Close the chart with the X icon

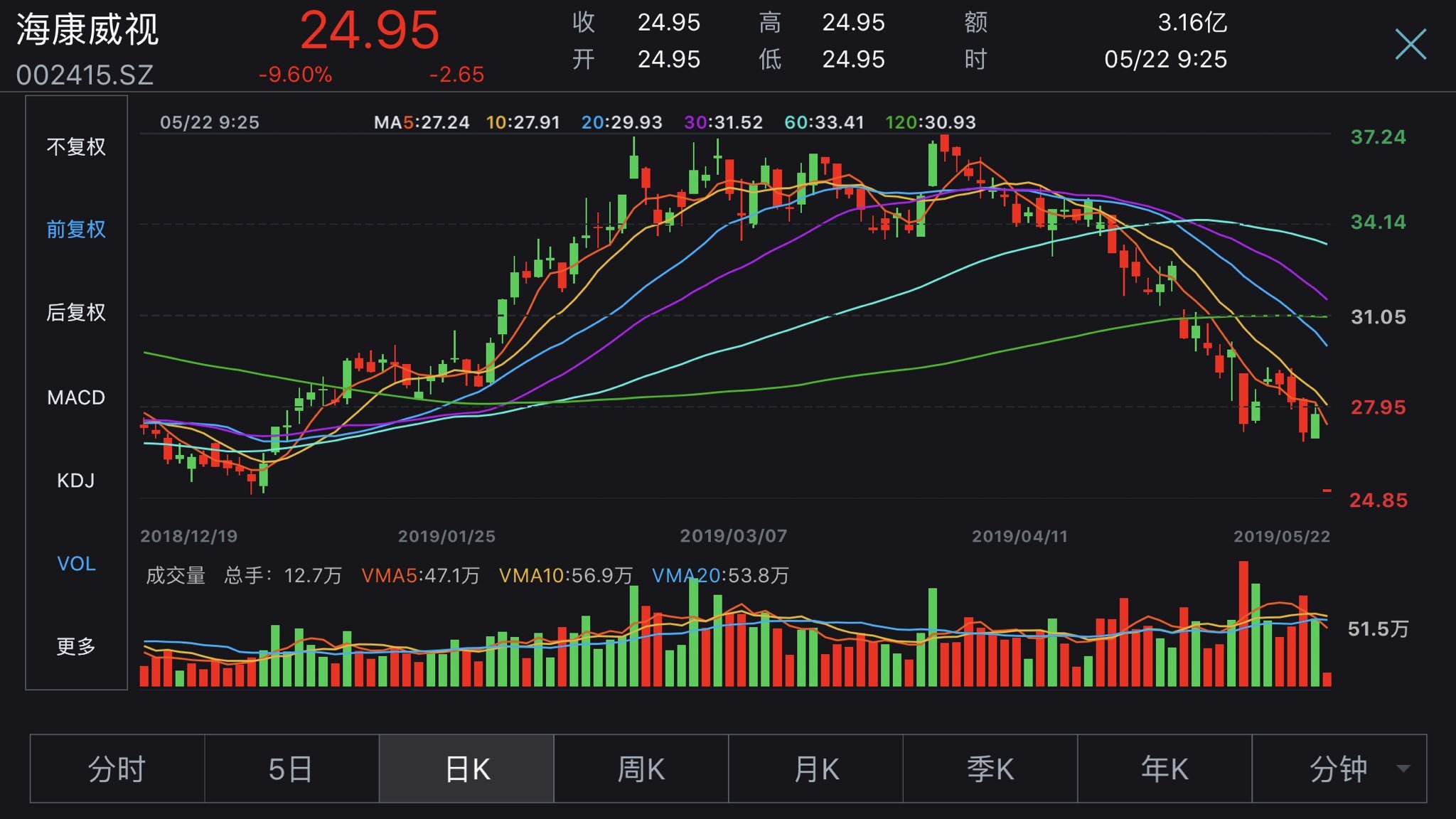(x=1410, y=44)
